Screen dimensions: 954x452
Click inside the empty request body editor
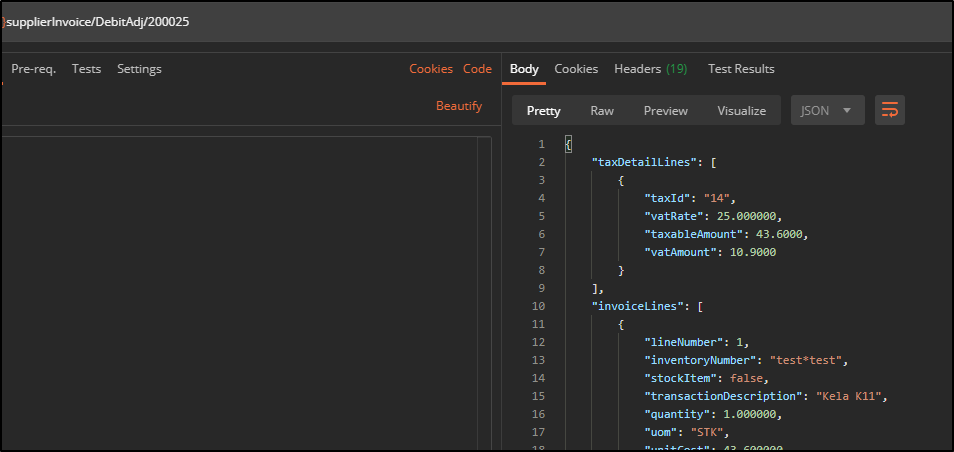240,290
